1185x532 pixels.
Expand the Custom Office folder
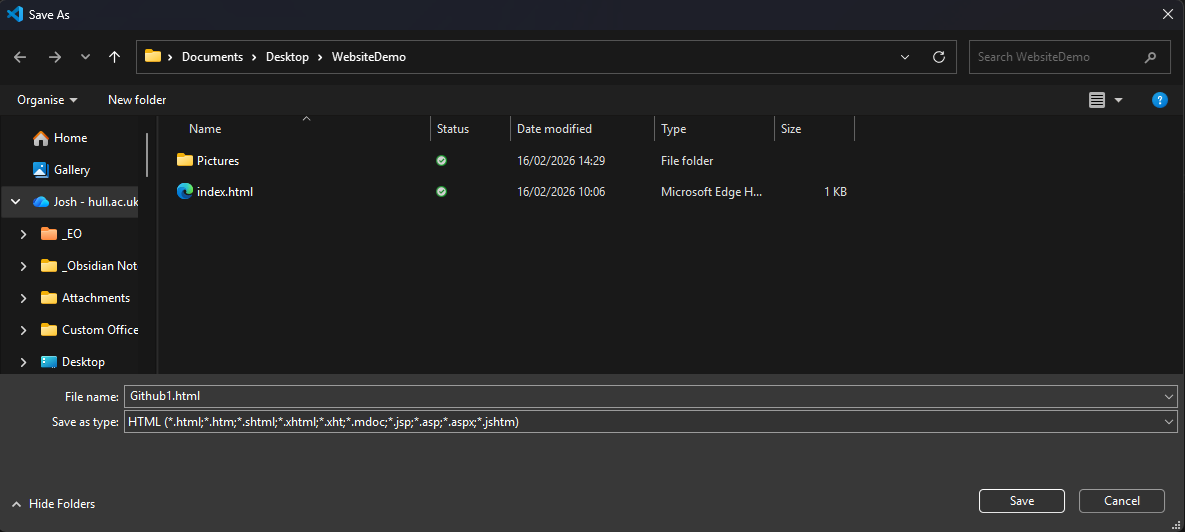pos(23,329)
